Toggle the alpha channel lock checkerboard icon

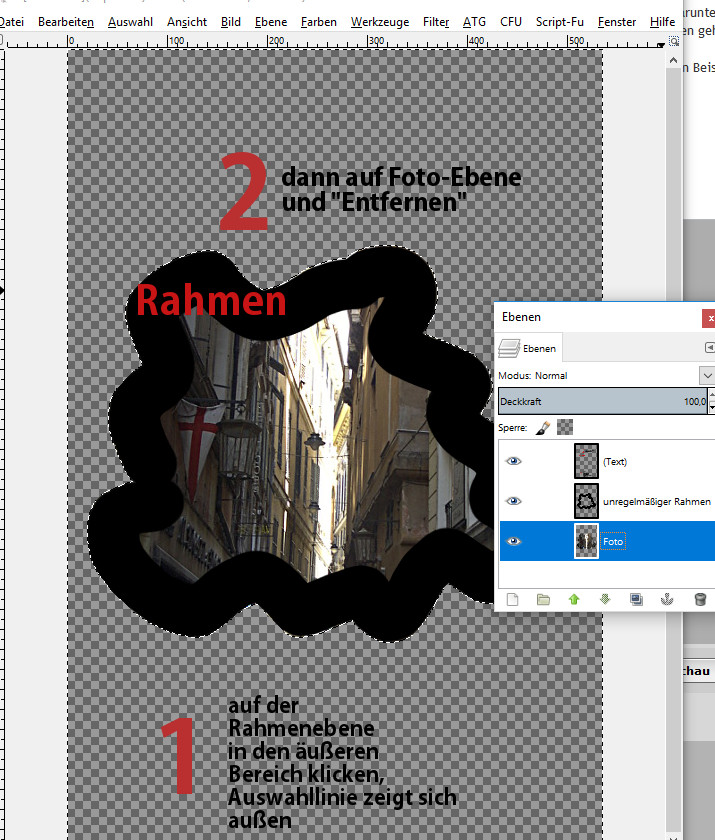565,427
